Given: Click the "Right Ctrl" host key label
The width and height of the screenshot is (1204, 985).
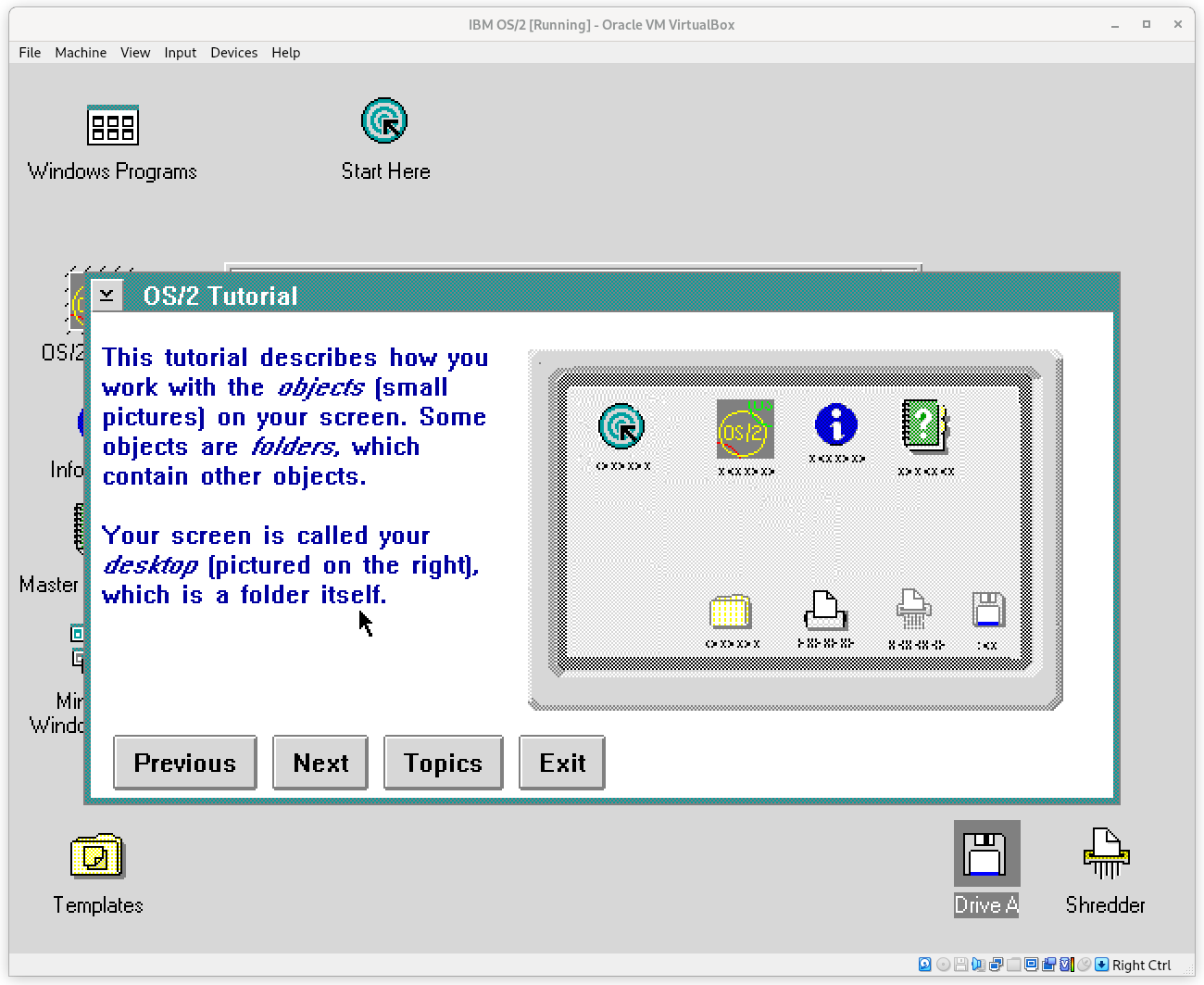Looking at the screenshot, I should (1141, 965).
